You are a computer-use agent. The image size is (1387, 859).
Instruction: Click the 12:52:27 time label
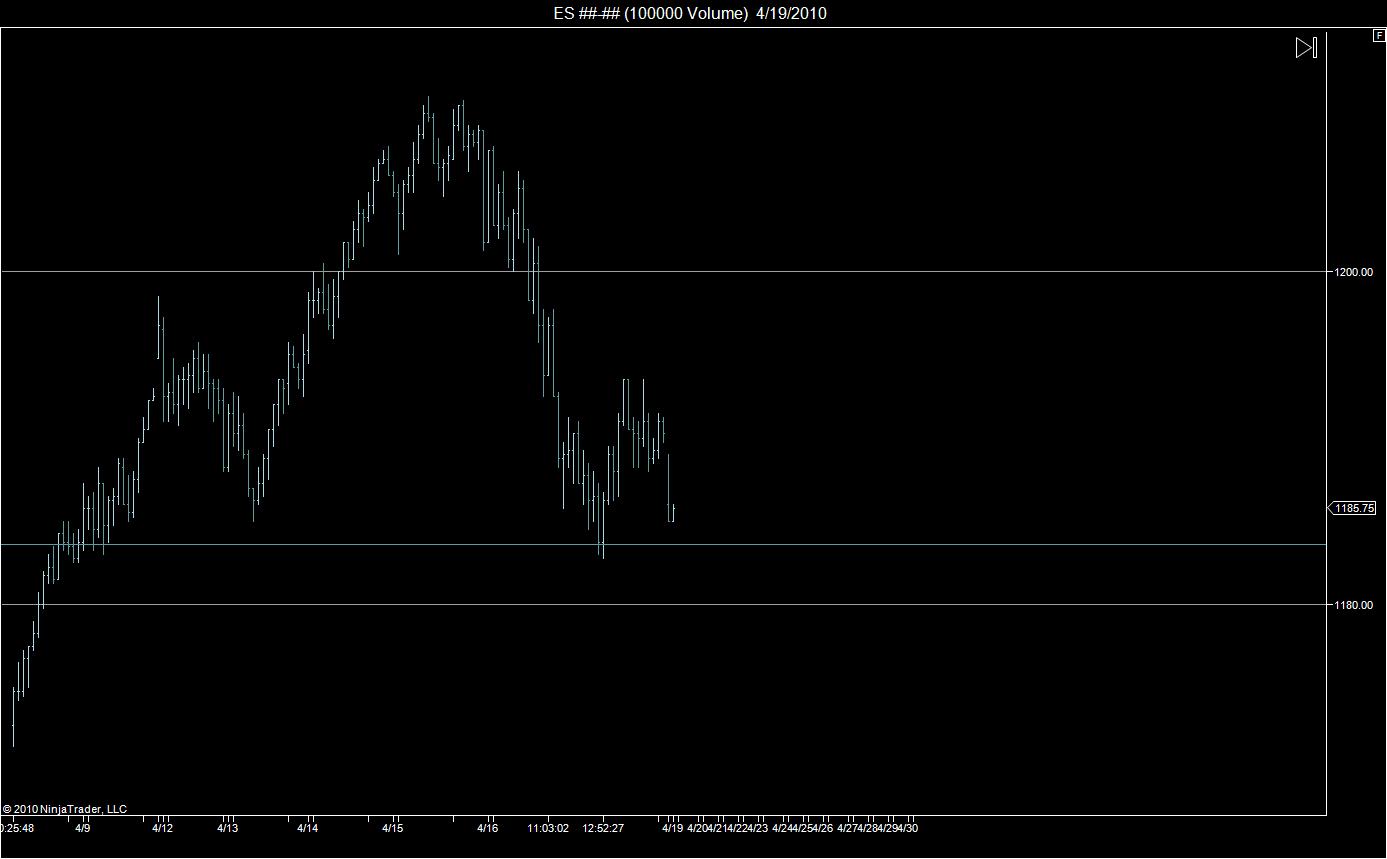pos(603,828)
